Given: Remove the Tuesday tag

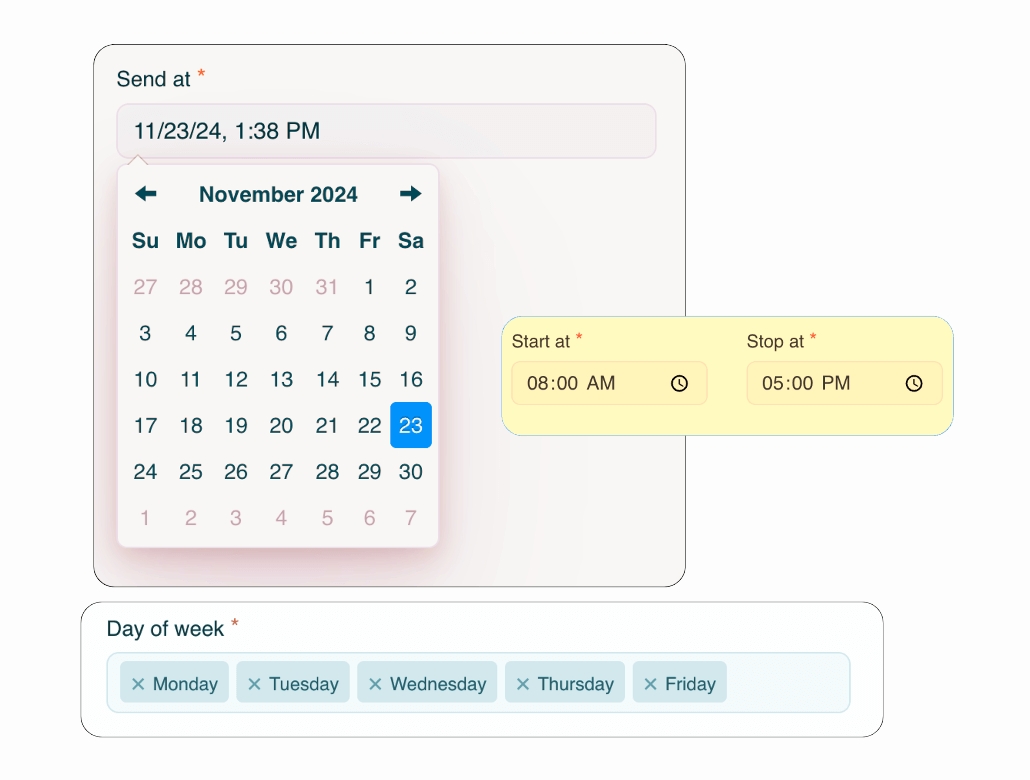Looking at the screenshot, I should coord(254,684).
